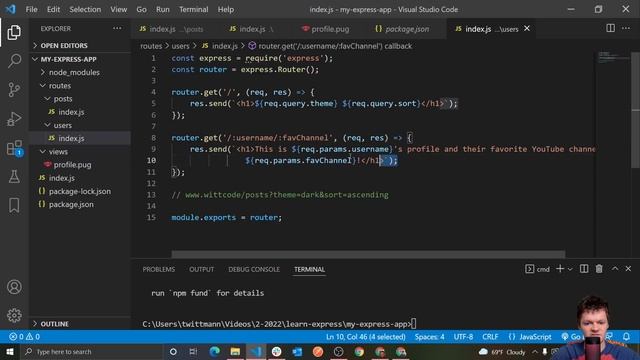Open the Testing flask view

[x=14, y=176]
